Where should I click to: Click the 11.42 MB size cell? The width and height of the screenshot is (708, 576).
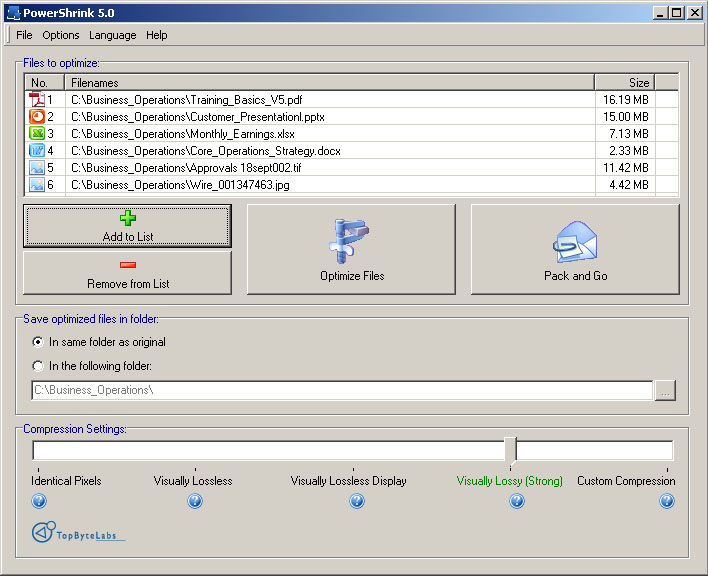pos(625,167)
